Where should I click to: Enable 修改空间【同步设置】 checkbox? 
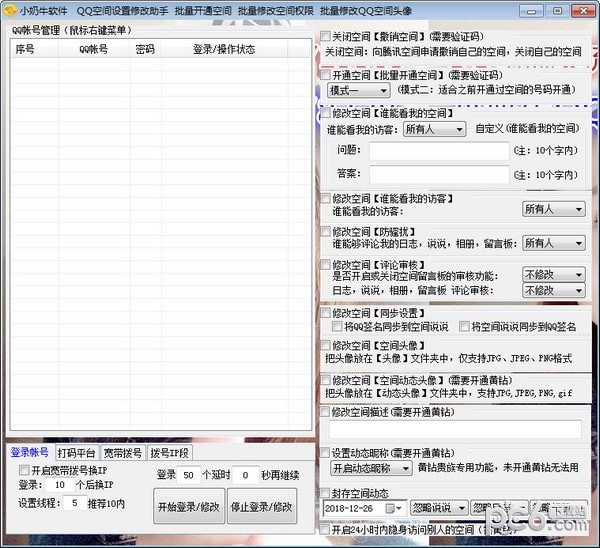pos(325,313)
